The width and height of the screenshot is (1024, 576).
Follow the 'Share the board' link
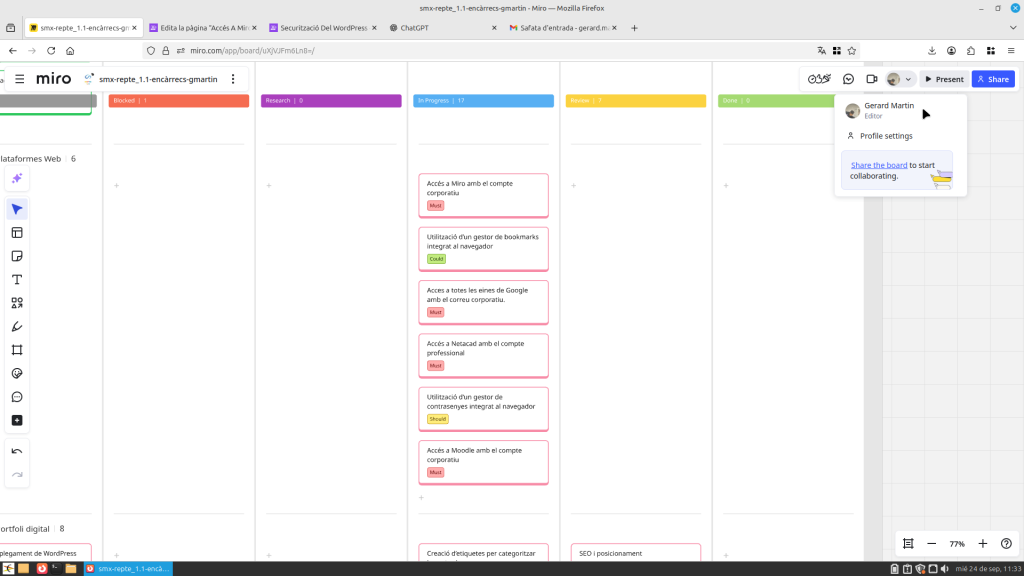879,165
